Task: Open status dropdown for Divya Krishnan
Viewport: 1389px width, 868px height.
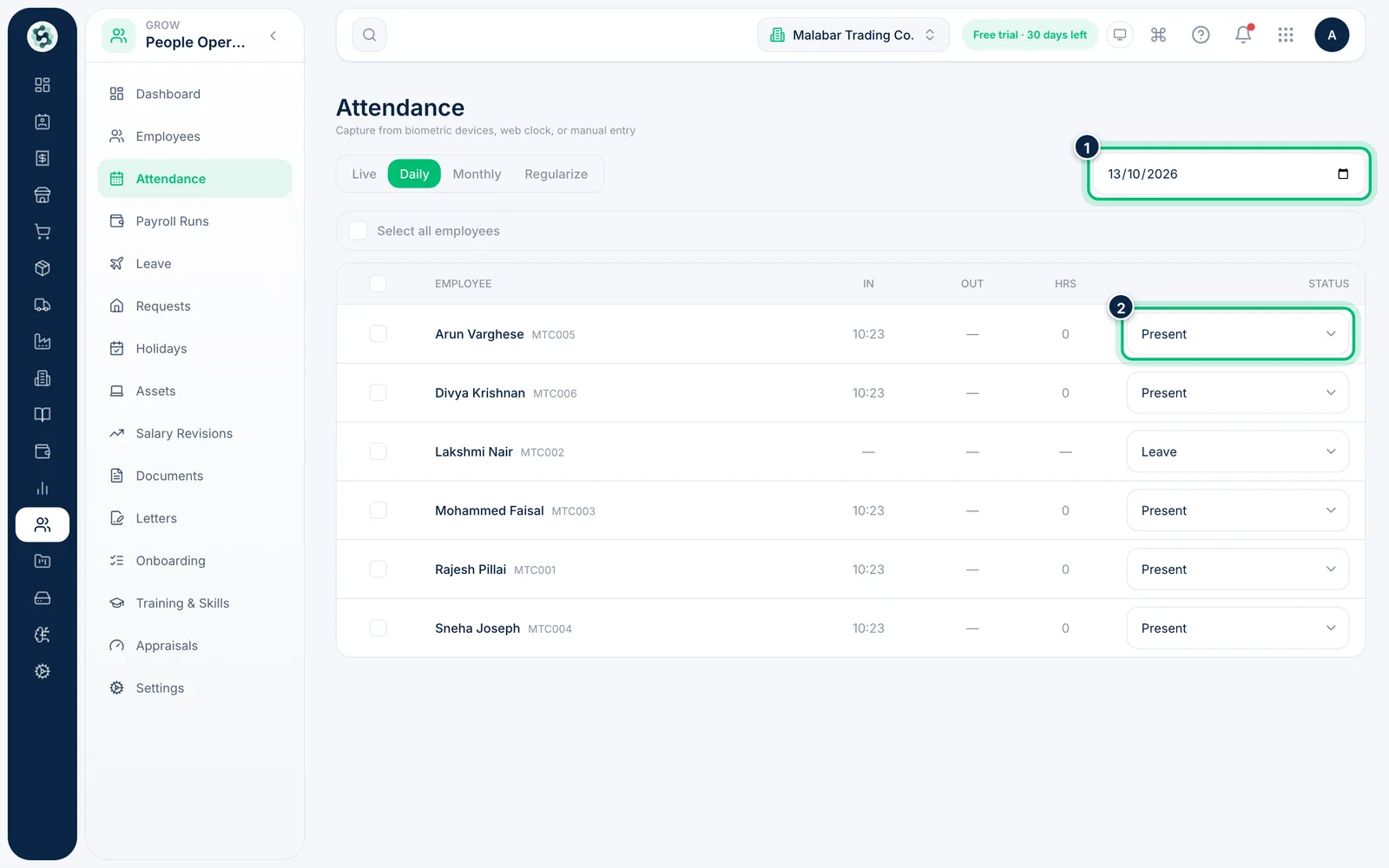Action: point(1238,393)
